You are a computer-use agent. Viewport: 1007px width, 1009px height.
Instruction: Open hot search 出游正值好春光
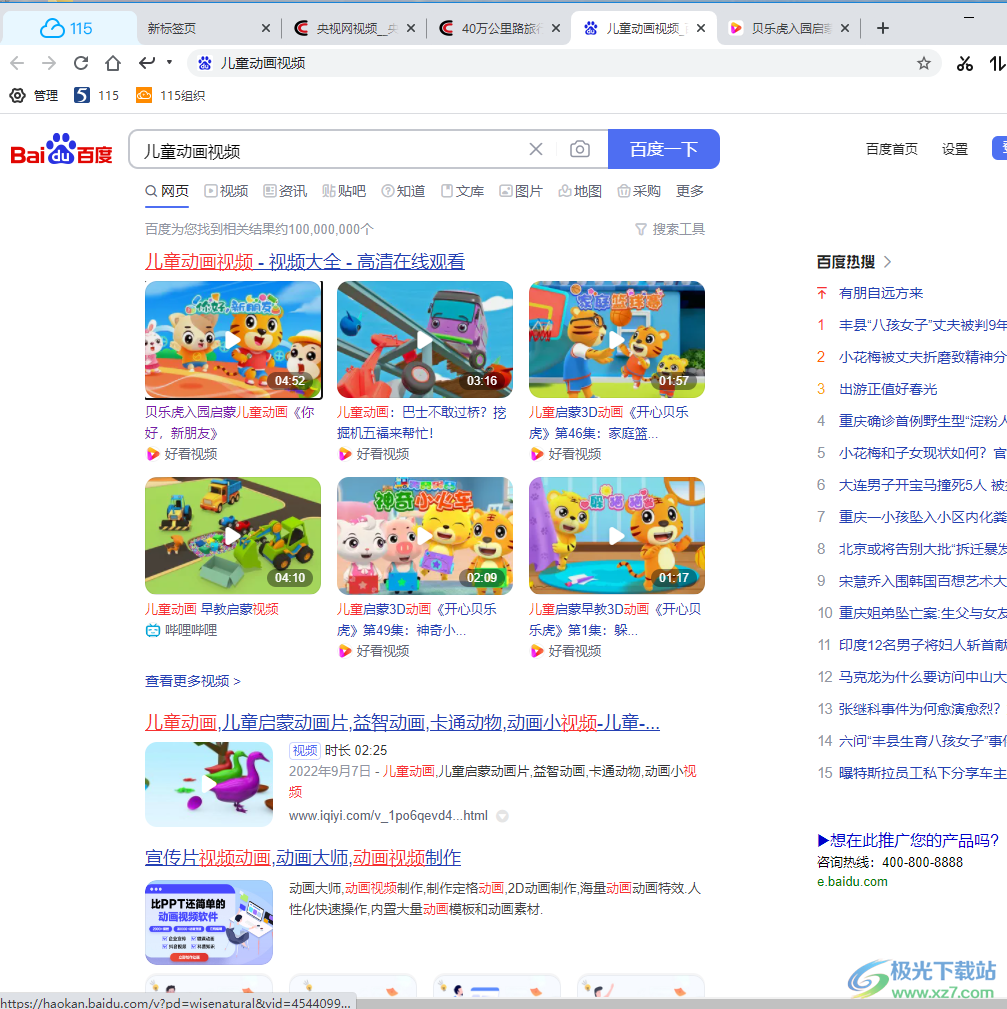(x=888, y=389)
